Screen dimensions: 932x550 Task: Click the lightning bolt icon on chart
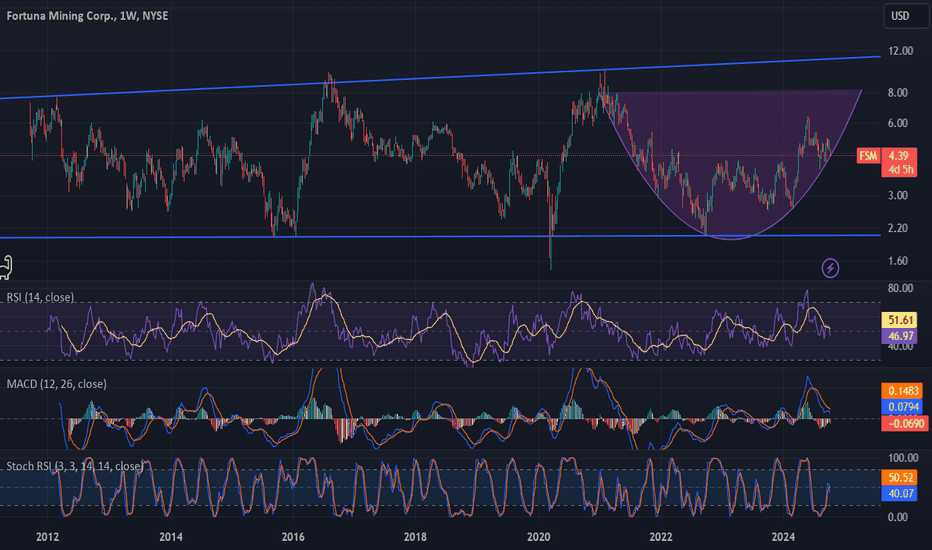click(830, 268)
